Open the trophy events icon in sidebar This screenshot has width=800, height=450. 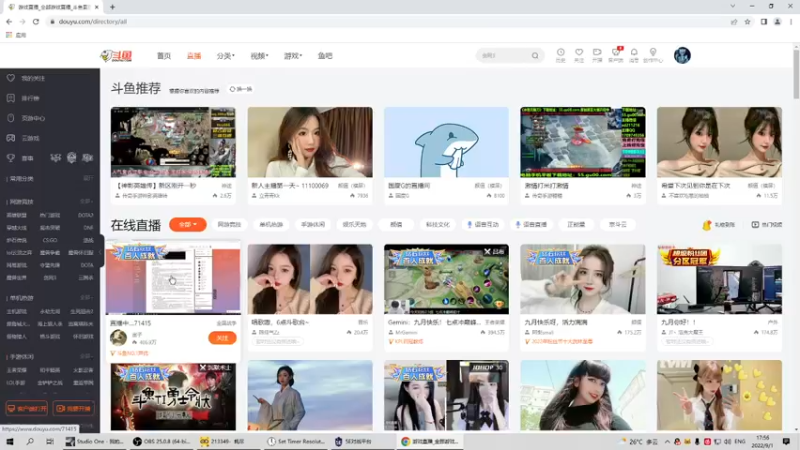11,158
